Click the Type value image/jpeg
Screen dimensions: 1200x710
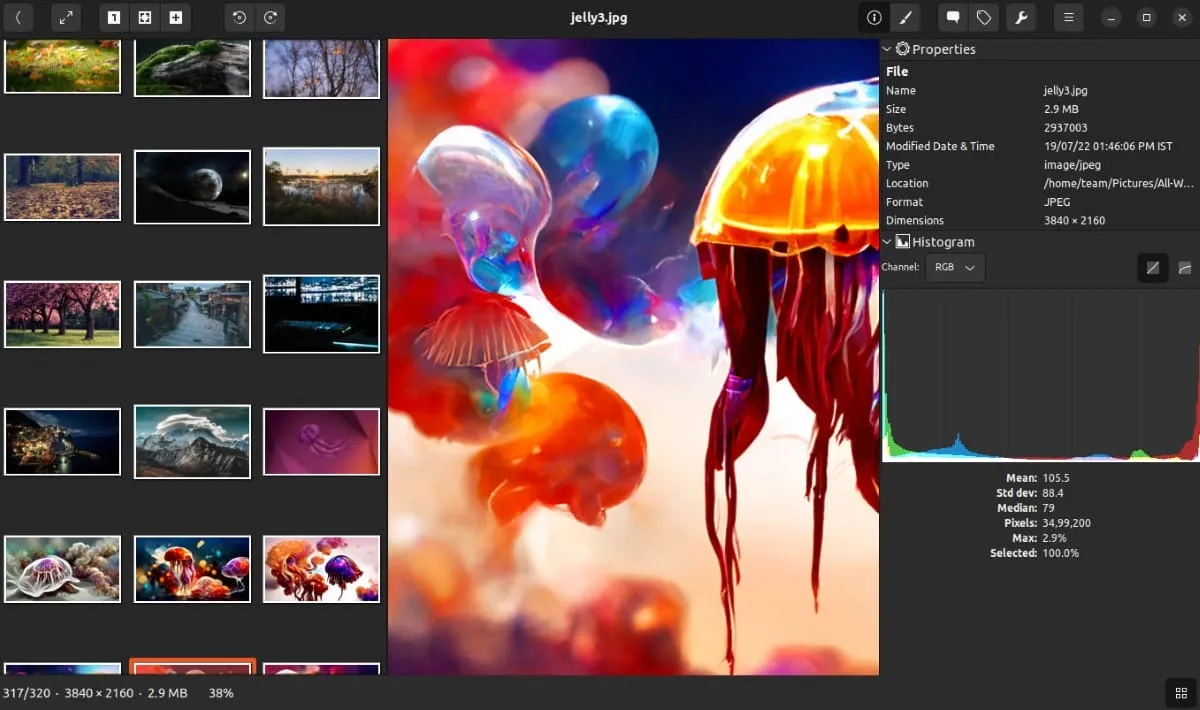1071,165
